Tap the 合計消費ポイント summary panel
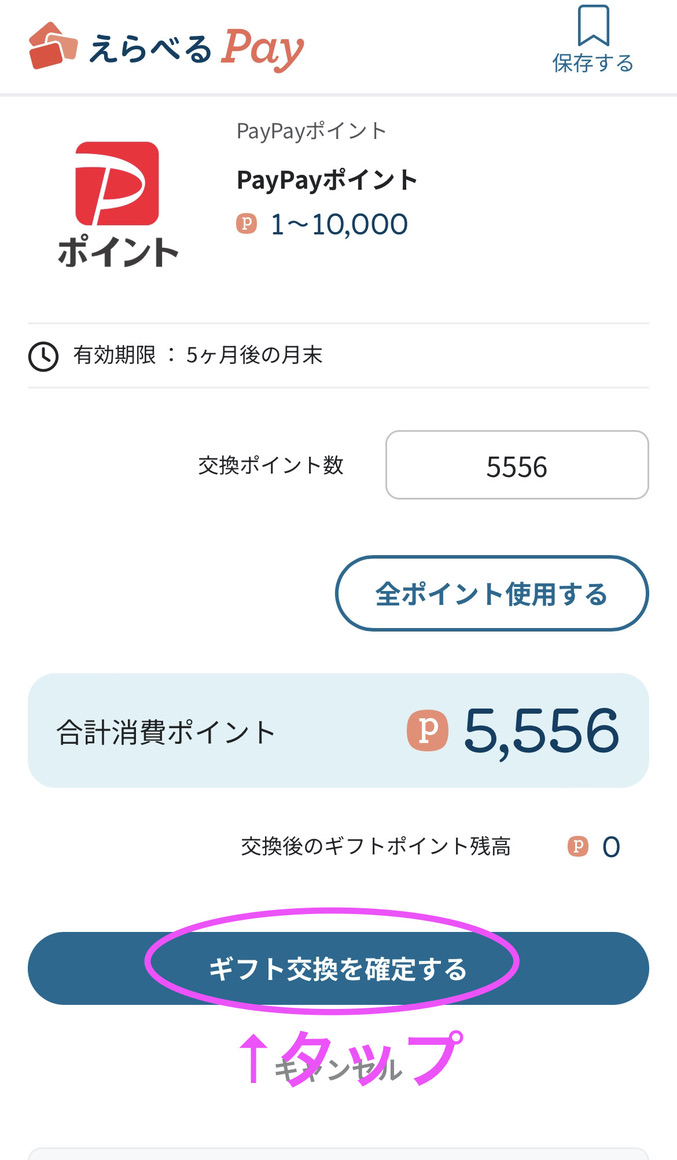 pos(338,730)
